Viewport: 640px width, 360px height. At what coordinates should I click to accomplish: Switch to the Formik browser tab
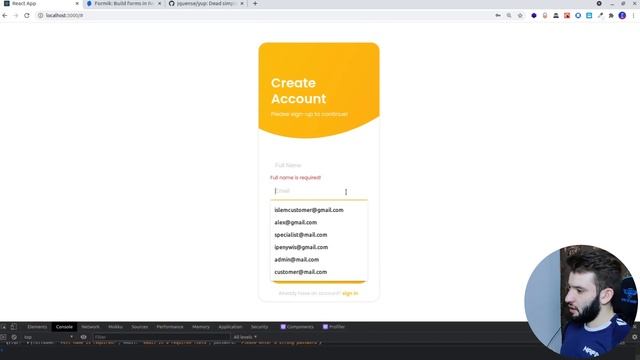pos(124,3)
